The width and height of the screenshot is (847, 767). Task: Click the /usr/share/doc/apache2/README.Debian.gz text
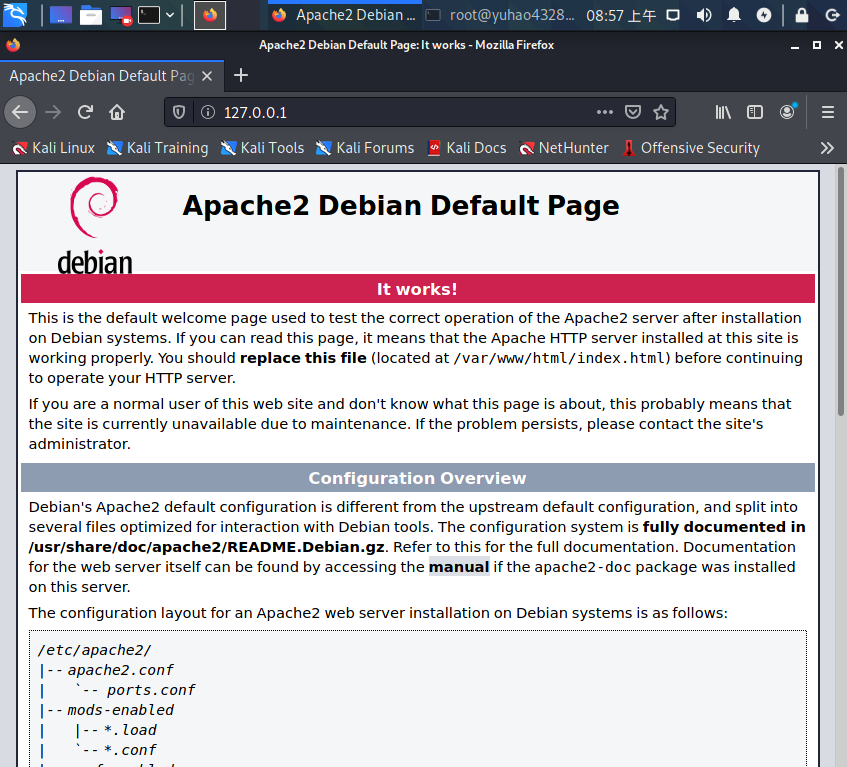tap(206, 547)
